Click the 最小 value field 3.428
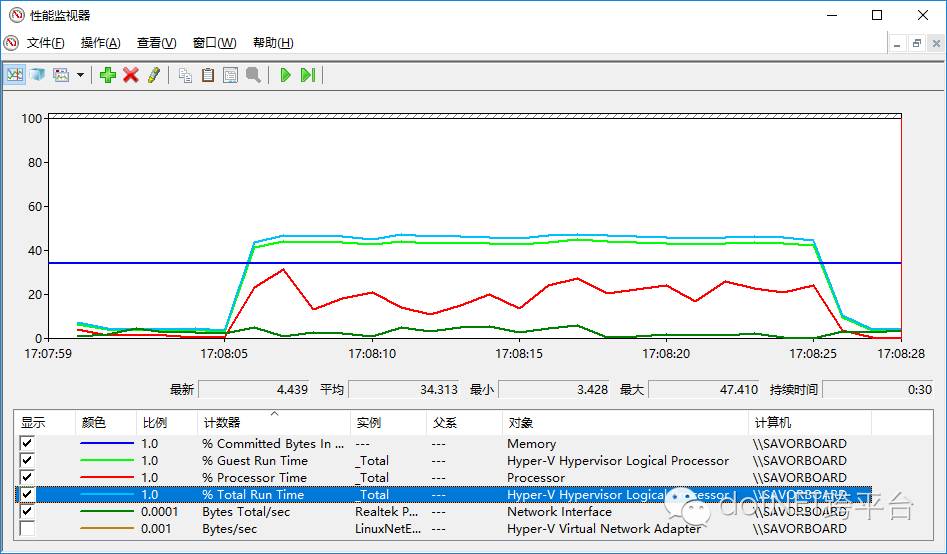947x554 pixels. [553, 390]
